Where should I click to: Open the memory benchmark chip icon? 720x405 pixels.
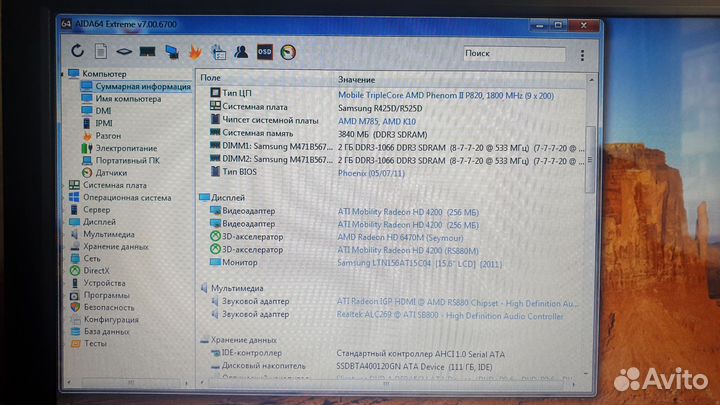coord(147,51)
